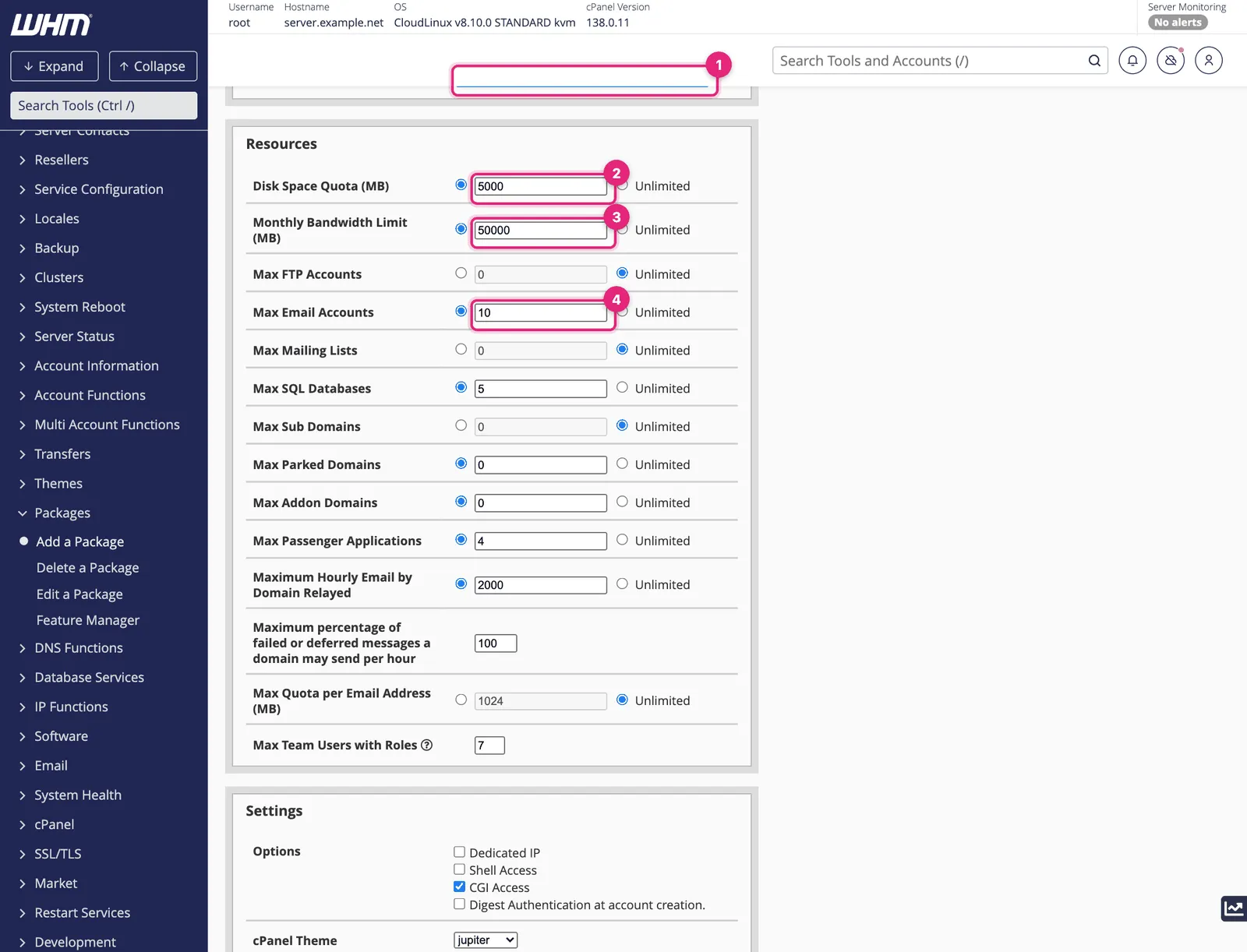
Task: Select Unlimited for Max Passenger Applications
Action: coord(622,540)
